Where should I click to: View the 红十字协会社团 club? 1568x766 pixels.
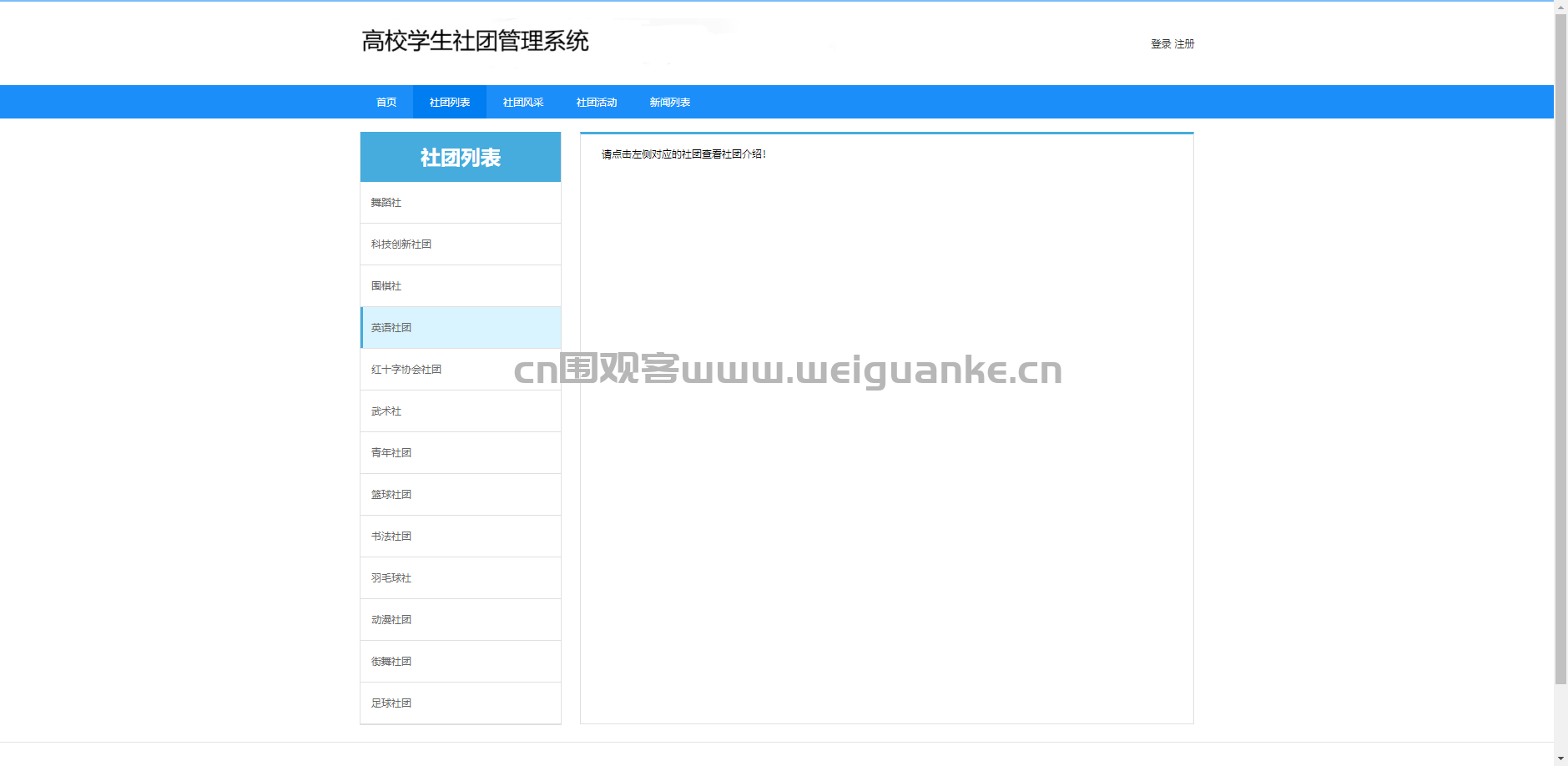click(x=461, y=370)
